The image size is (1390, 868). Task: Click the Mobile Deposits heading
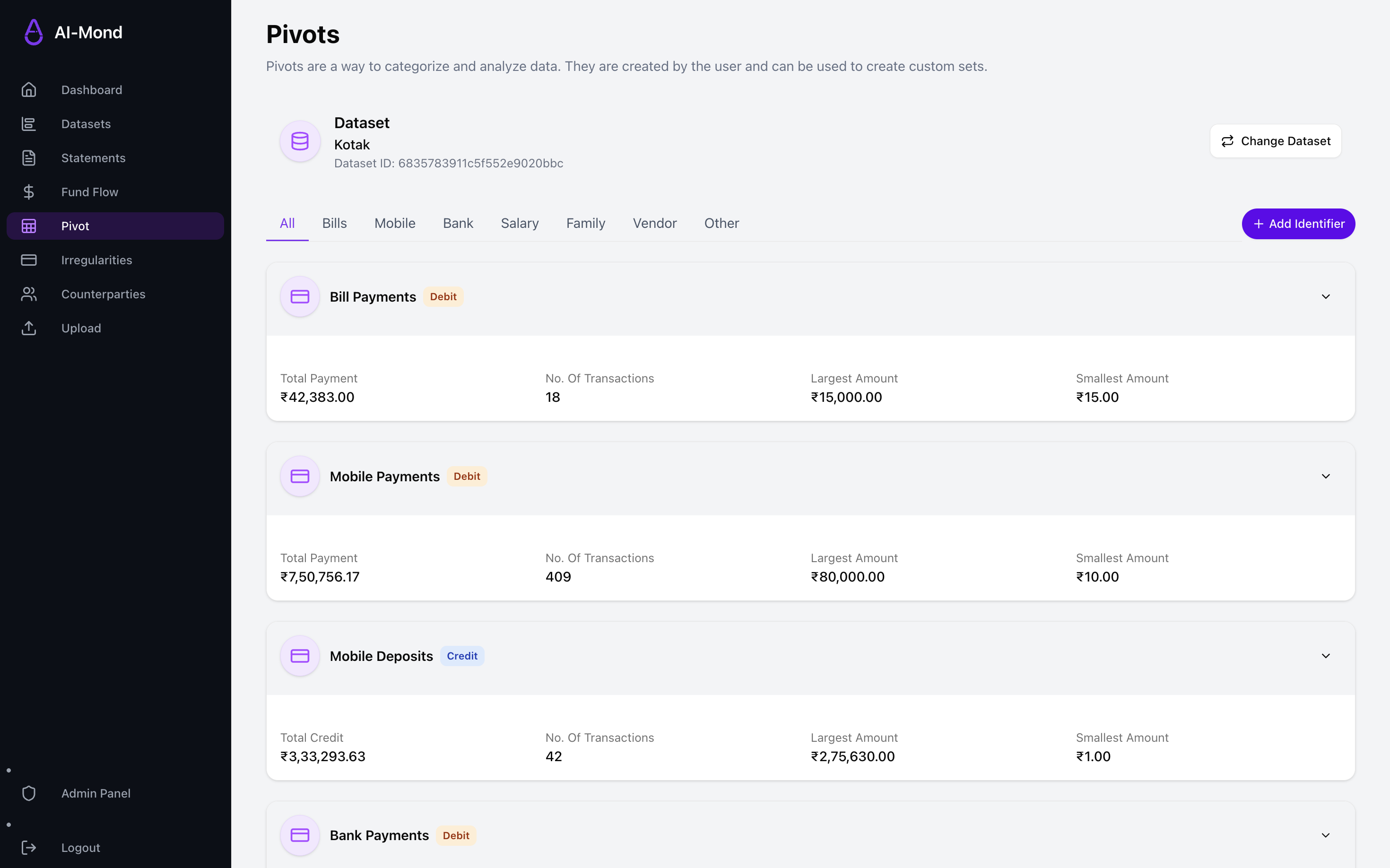click(x=381, y=656)
